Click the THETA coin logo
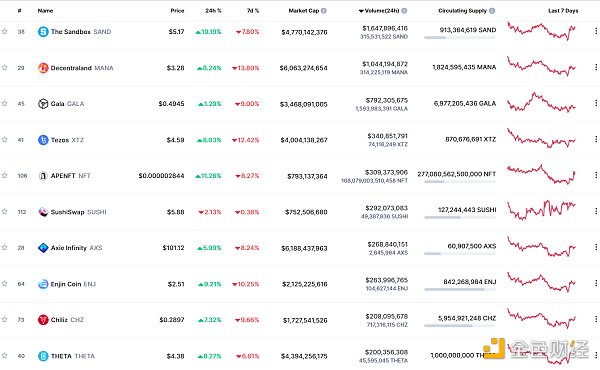This screenshot has width=600, height=370. point(43,356)
